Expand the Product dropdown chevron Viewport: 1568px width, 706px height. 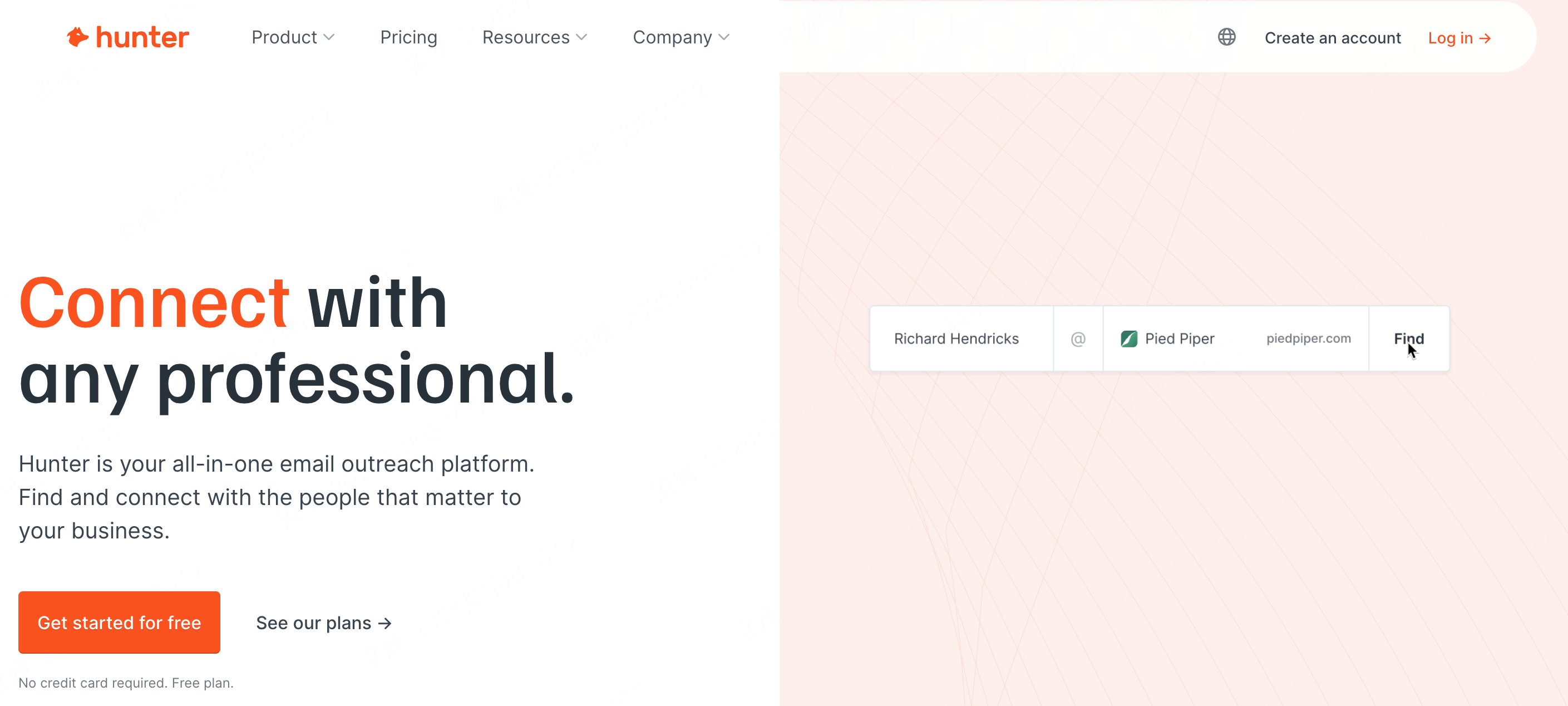point(329,37)
